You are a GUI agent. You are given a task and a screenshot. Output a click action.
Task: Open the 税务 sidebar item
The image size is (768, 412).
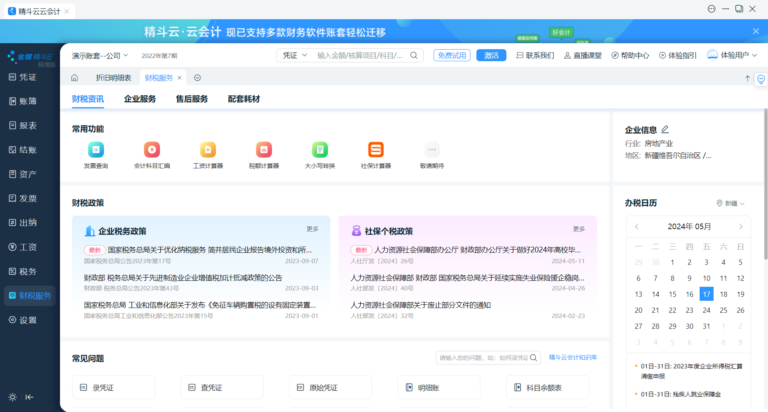[x=23, y=271]
